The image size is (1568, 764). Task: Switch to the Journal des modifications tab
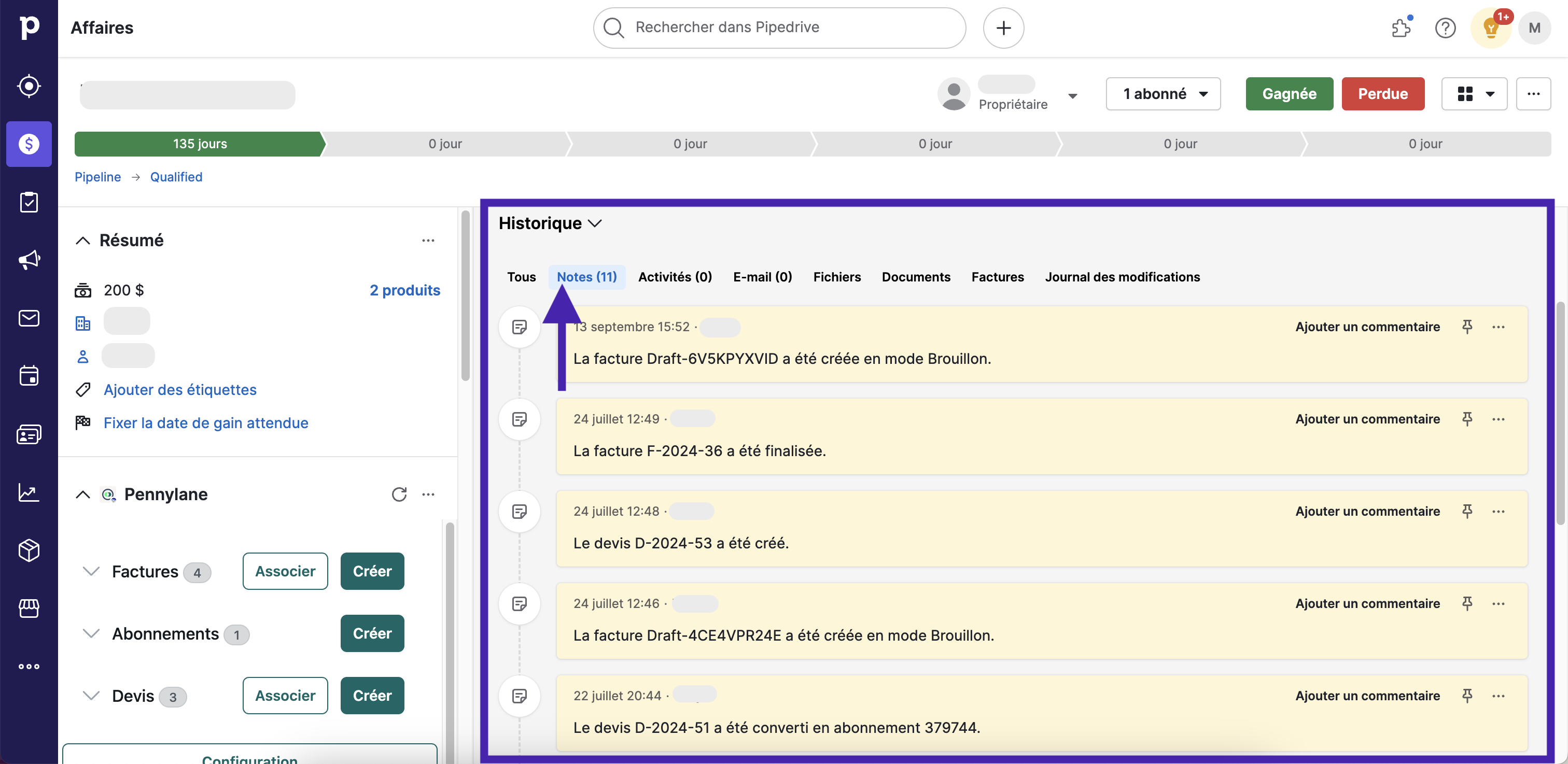click(1122, 277)
